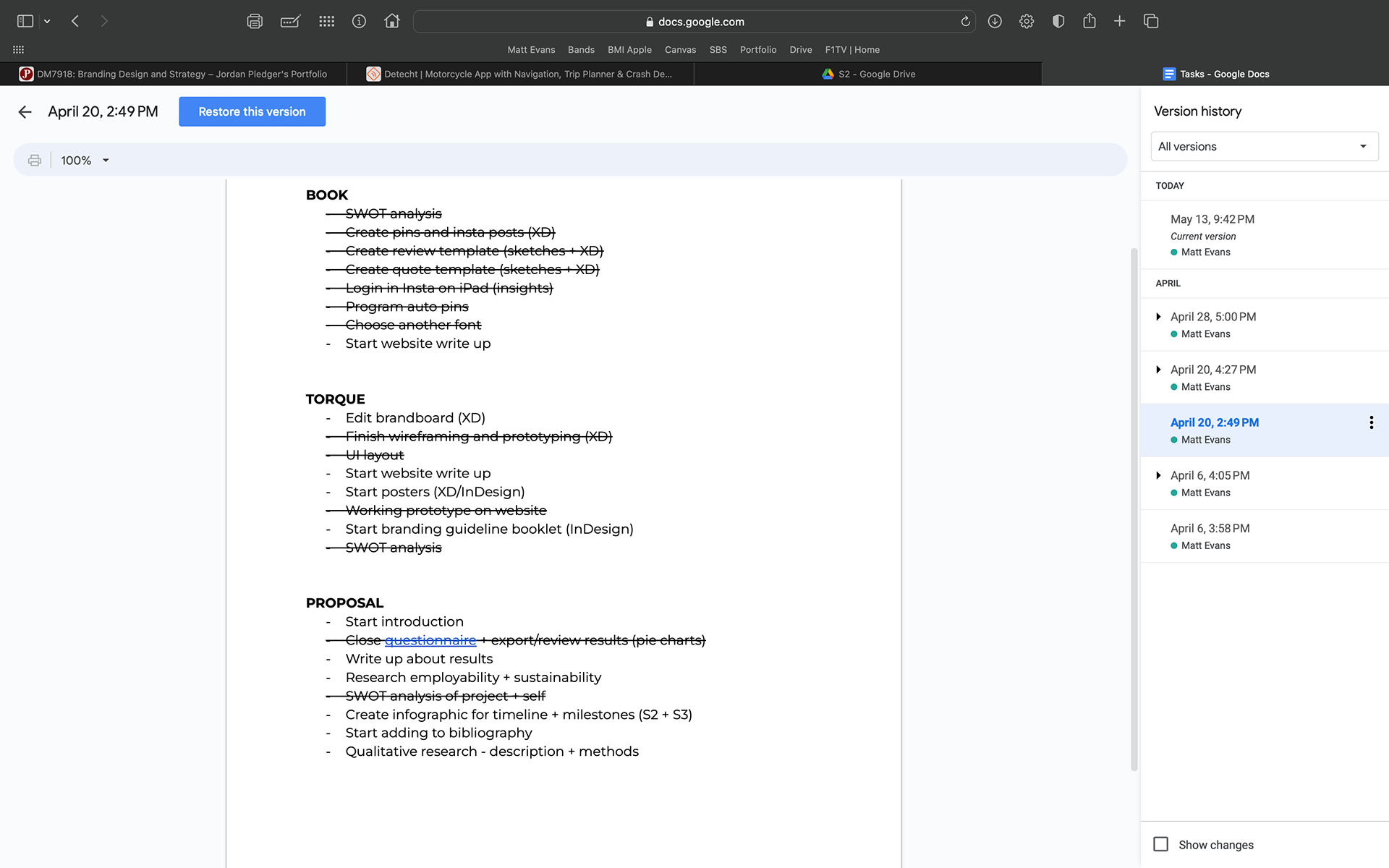Switch to the S2 - Google Drive tab

tap(868, 74)
